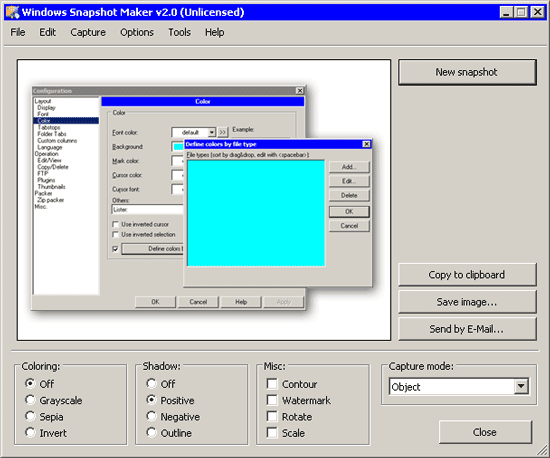
Task: Click the Windows Snapshot Maker title bar icon
Action: coord(13,12)
